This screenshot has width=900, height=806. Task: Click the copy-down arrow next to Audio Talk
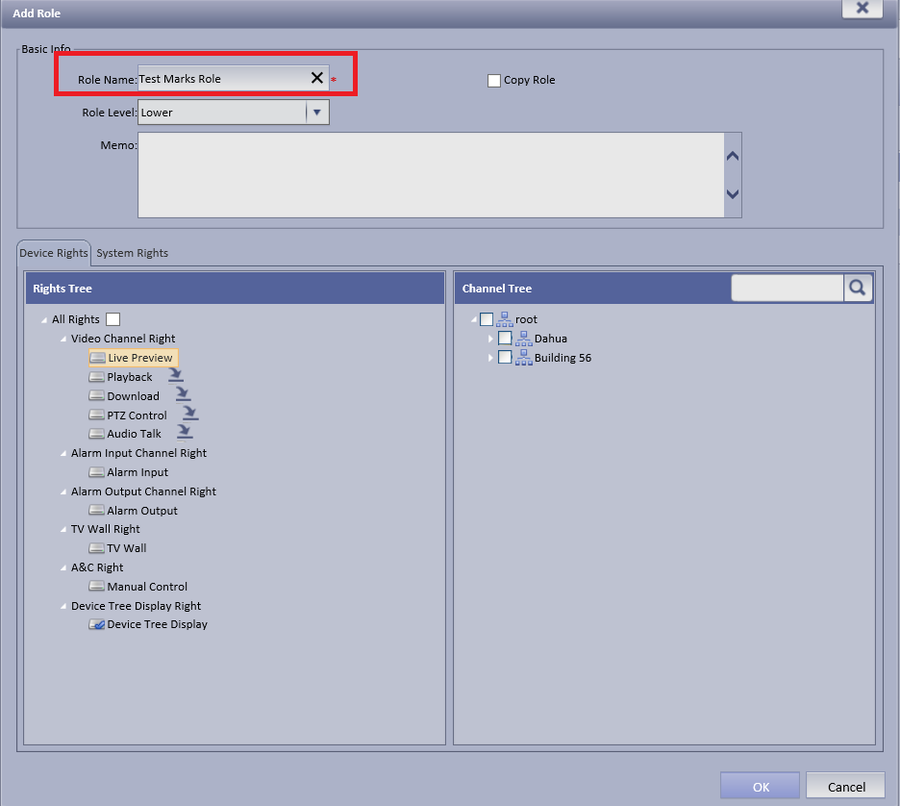point(184,431)
